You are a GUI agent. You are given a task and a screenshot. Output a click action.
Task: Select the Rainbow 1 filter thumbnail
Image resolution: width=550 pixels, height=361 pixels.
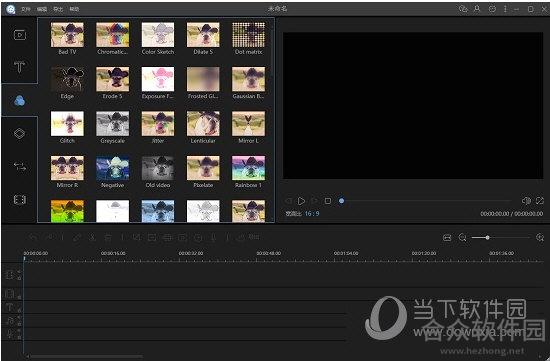point(249,168)
